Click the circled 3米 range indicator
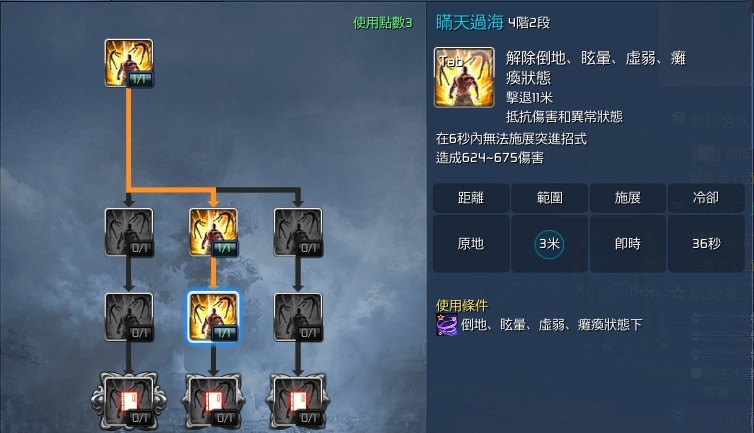This screenshot has height=433, width=754. coord(549,244)
